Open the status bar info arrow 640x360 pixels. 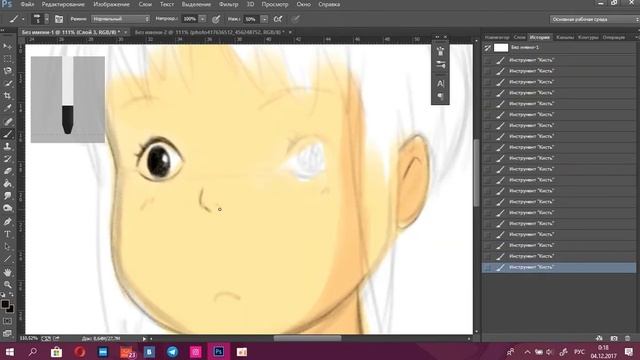(144, 338)
